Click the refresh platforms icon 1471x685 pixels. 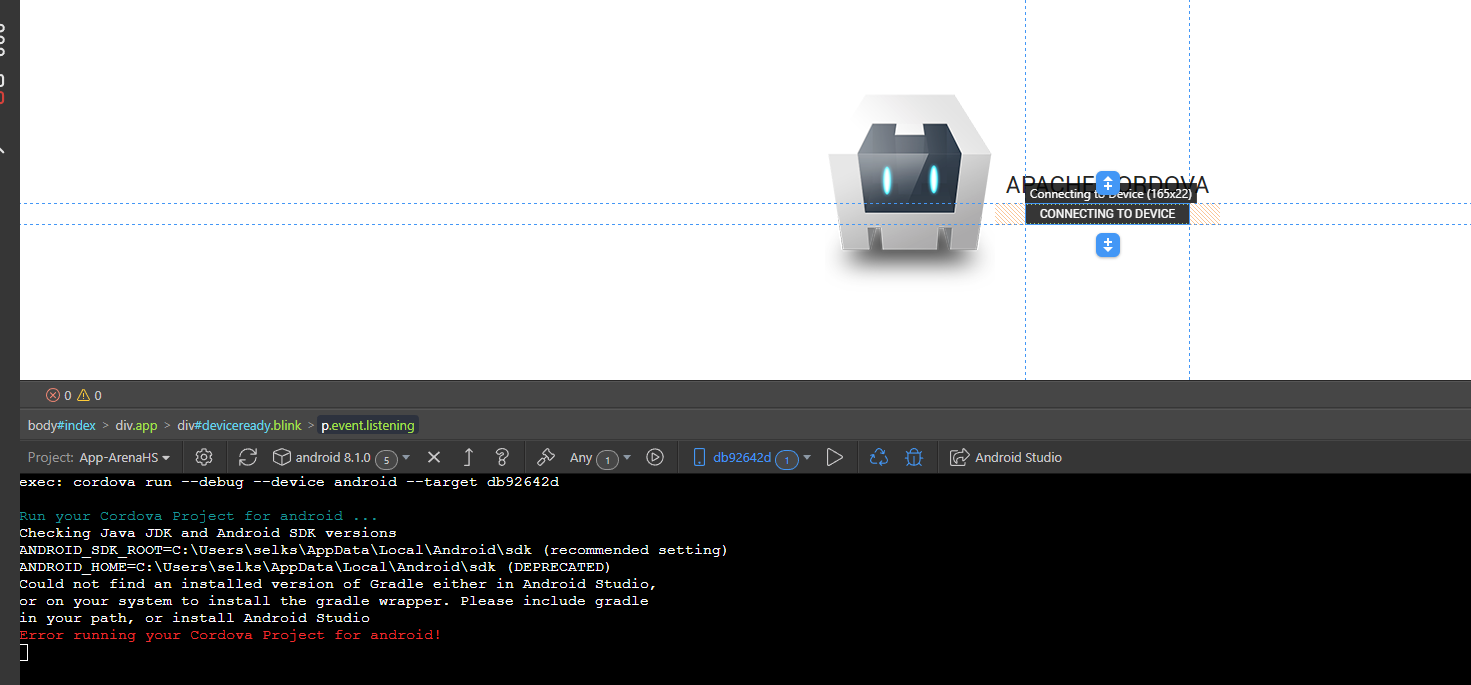248,457
